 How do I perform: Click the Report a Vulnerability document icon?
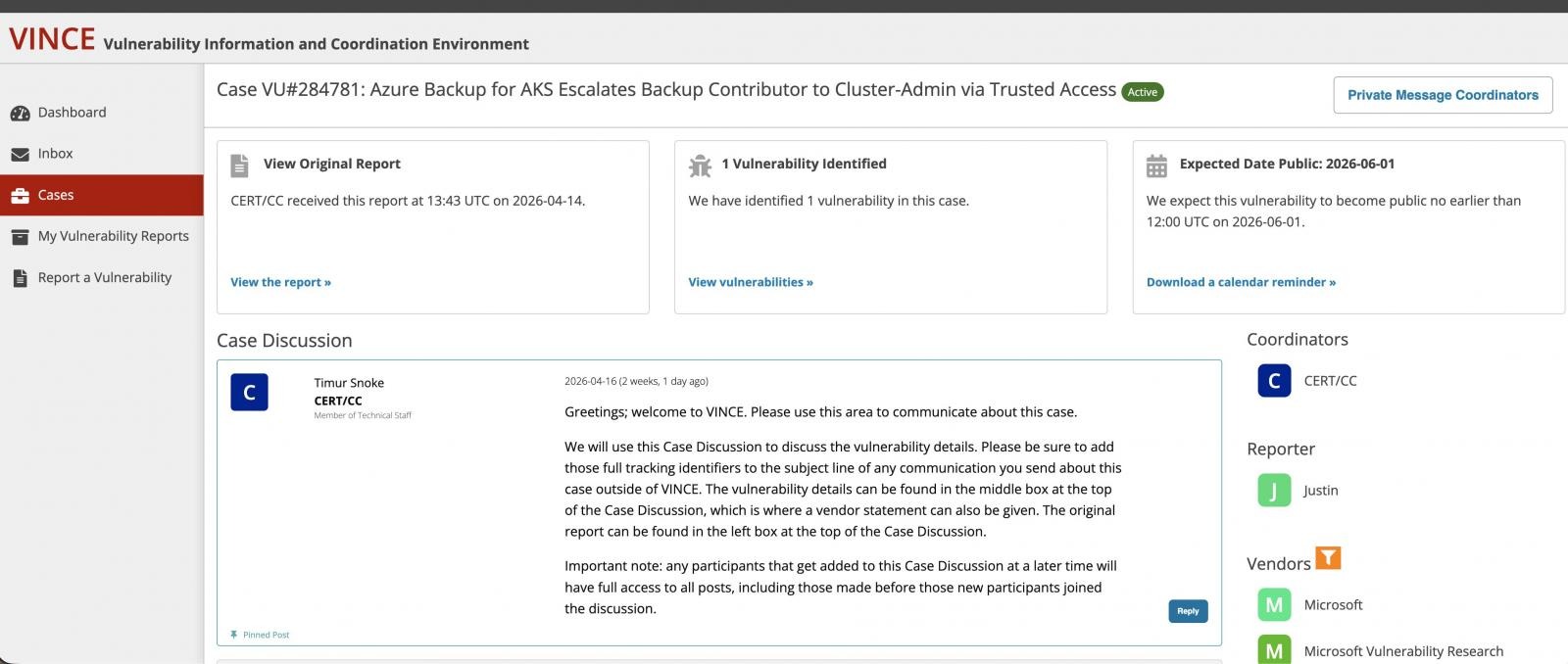pos(20,278)
